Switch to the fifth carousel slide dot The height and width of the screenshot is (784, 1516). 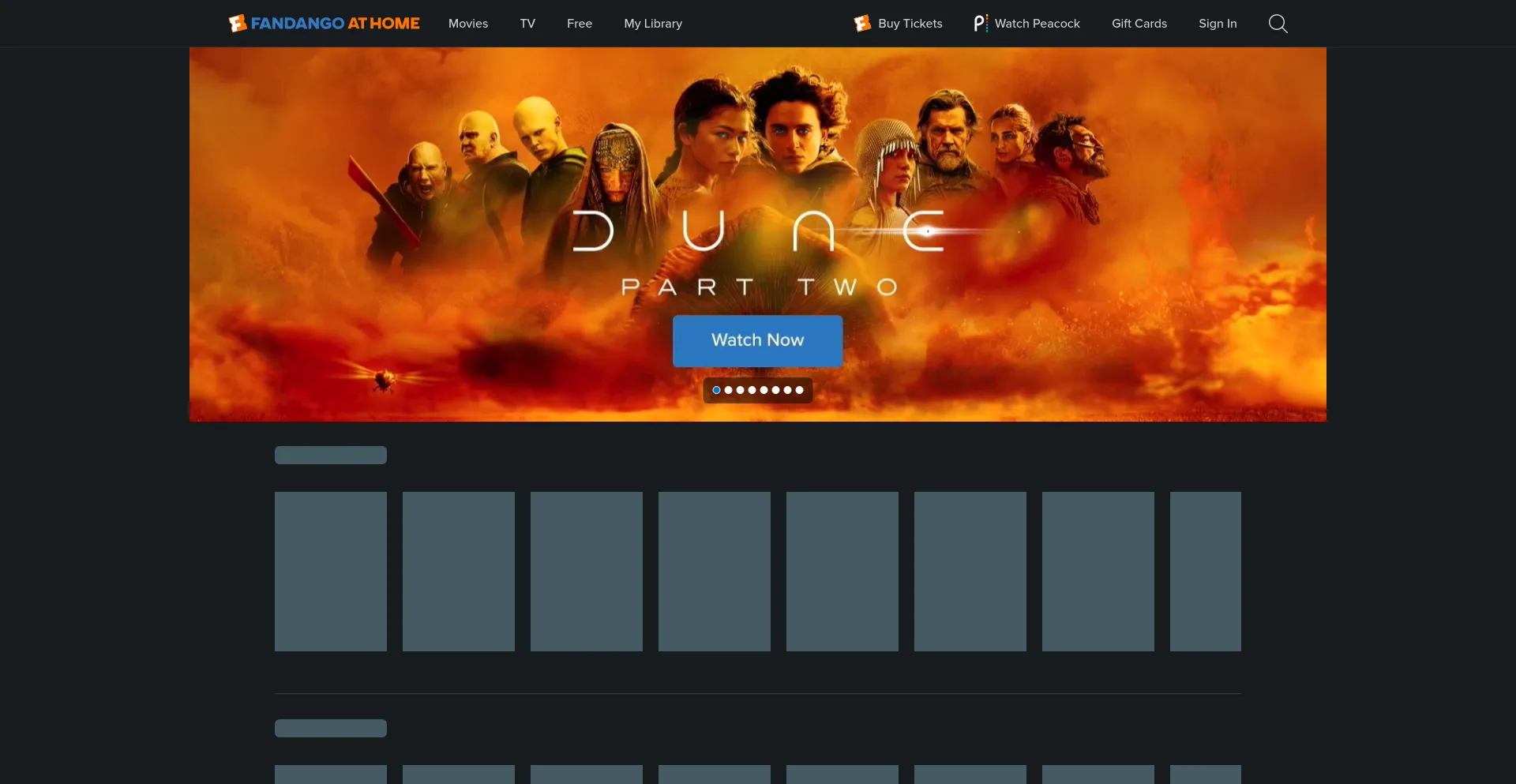tap(764, 390)
